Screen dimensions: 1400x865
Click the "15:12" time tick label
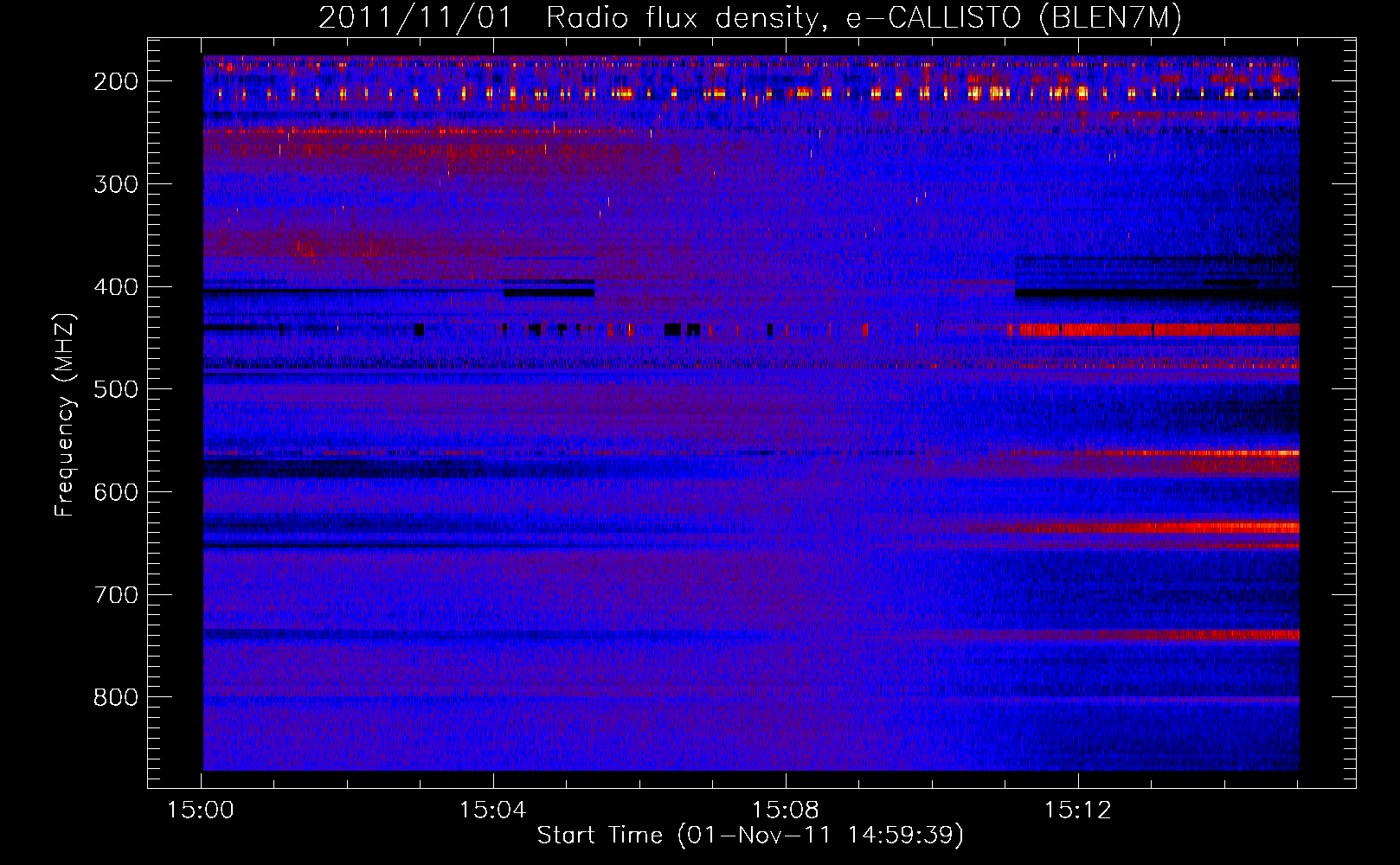[1078, 811]
